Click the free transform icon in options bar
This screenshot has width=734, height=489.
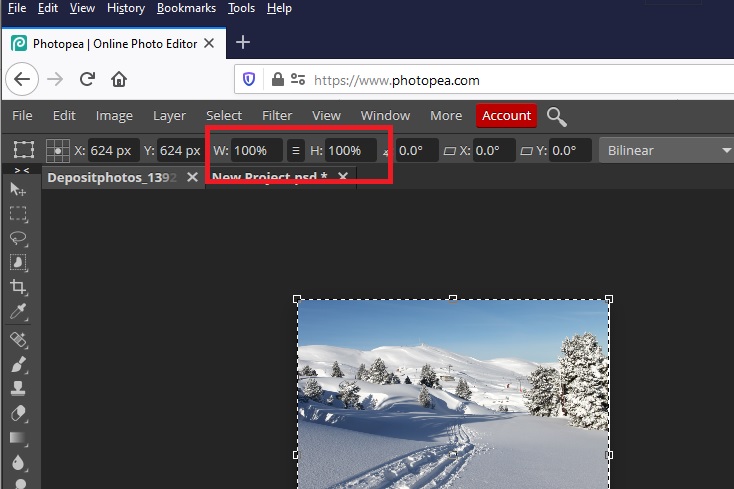[23, 150]
